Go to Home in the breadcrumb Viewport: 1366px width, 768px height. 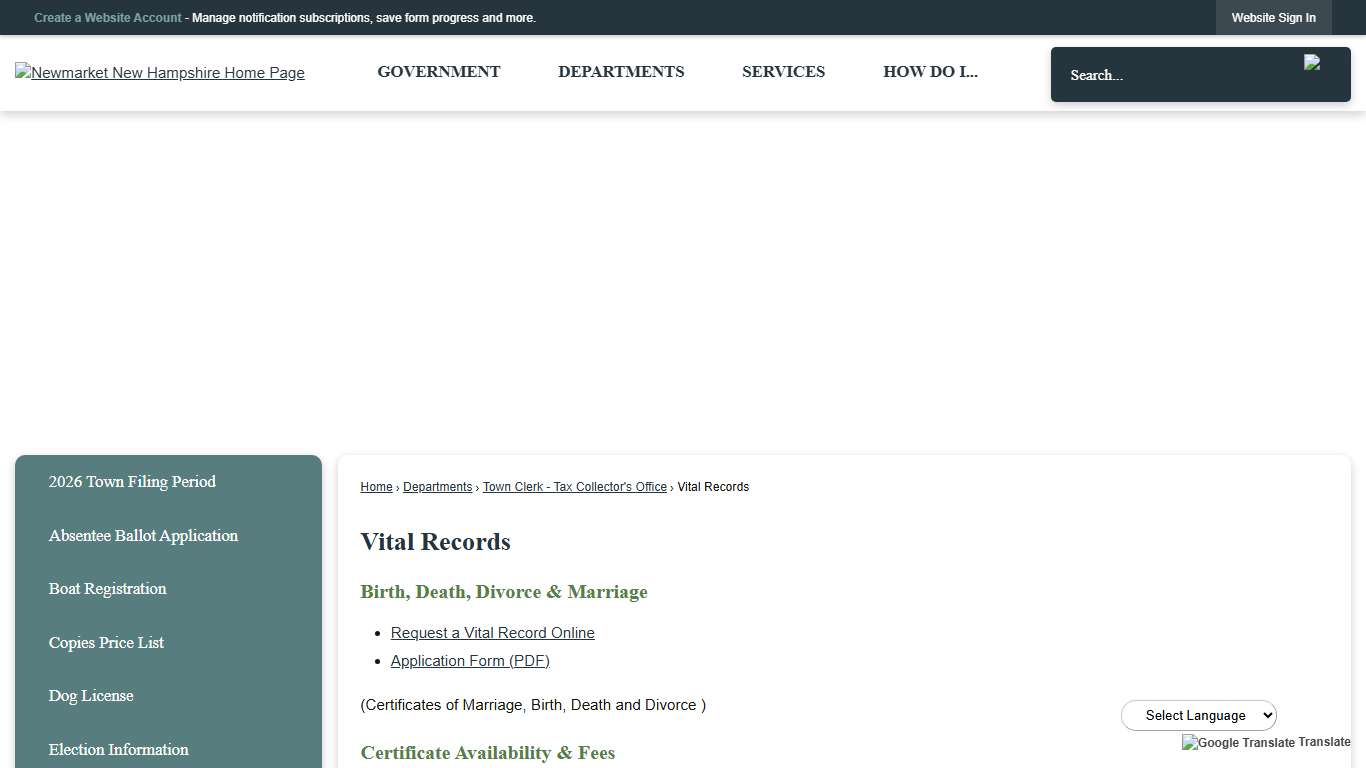(x=376, y=487)
